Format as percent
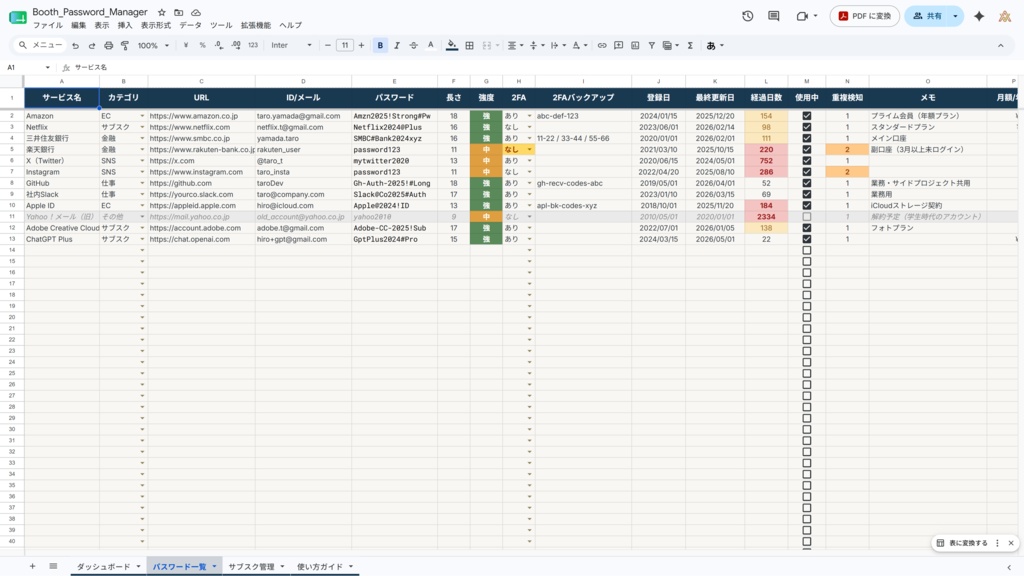 point(202,46)
